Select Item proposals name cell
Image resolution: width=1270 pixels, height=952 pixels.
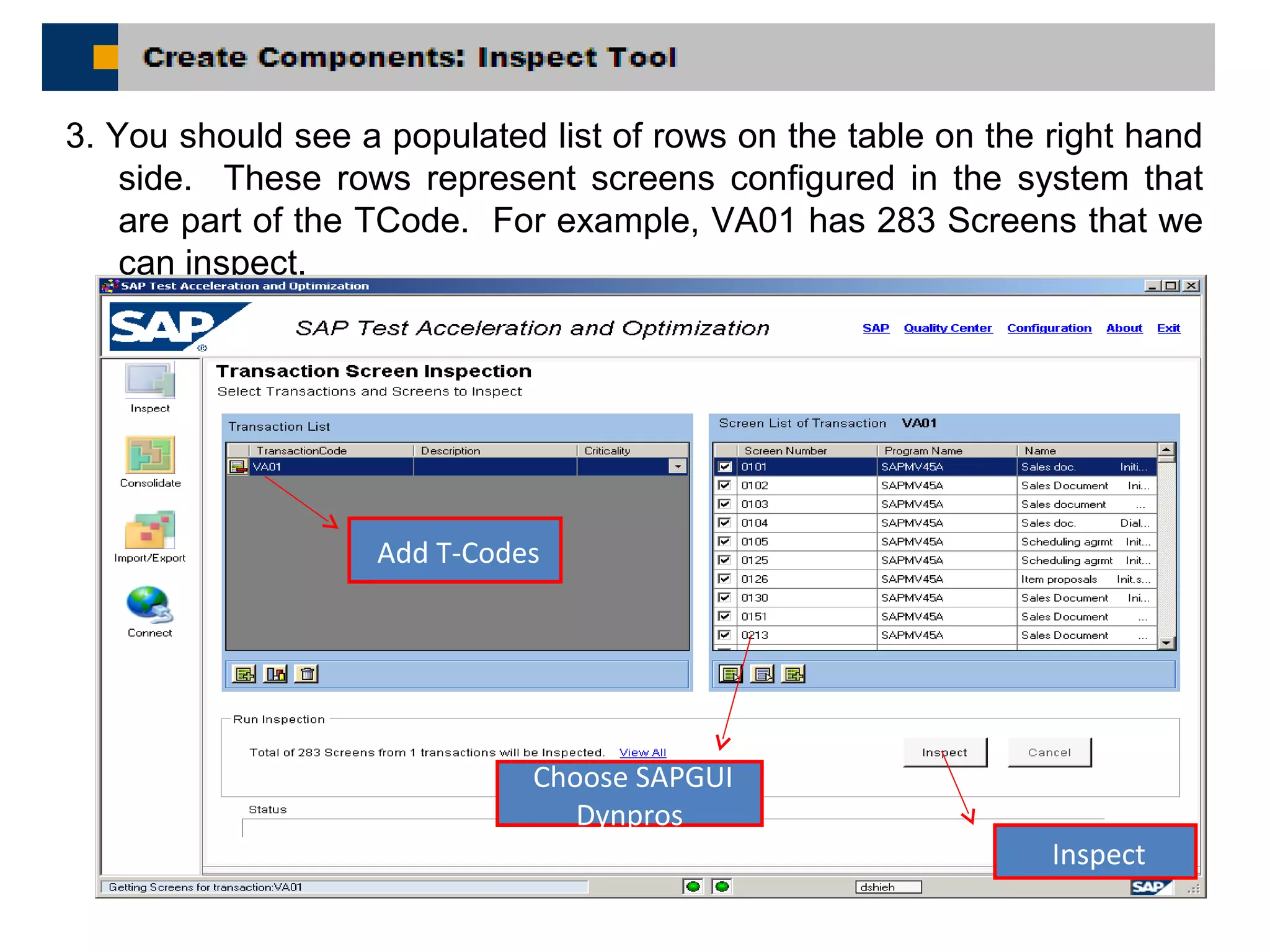[x=1087, y=579]
